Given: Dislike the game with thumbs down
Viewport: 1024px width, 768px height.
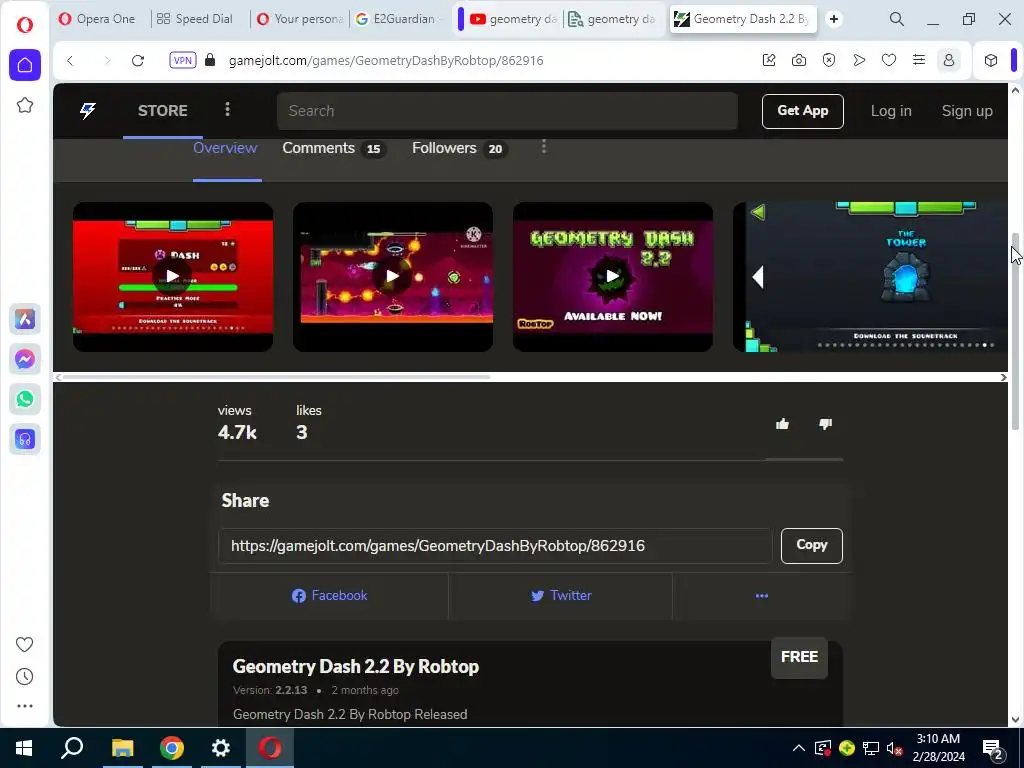Looking at the screenshot, I should pos(825,424).
